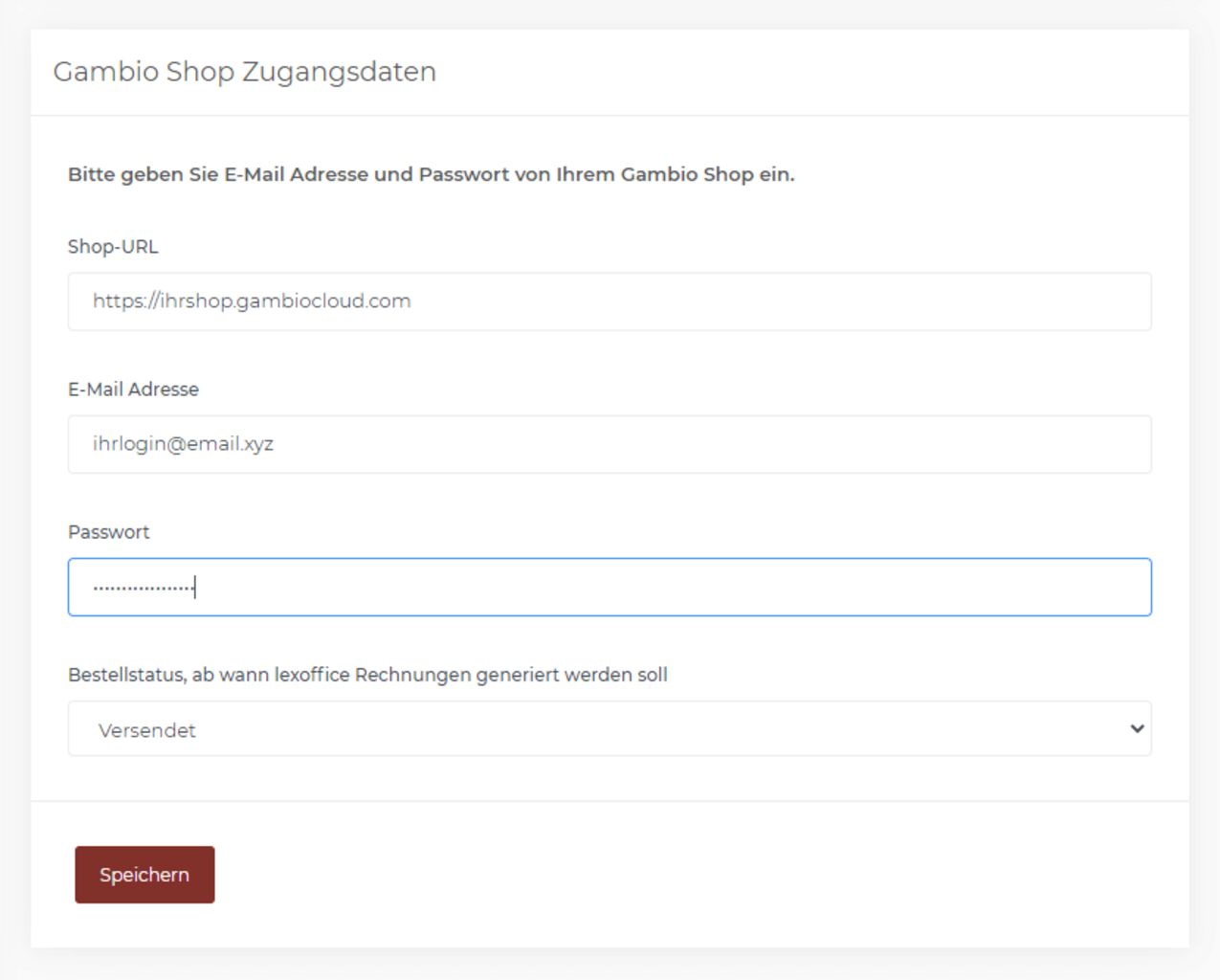Select the Passwort input field
This screenshot has width=1220, height=980.
coord(609,587)
